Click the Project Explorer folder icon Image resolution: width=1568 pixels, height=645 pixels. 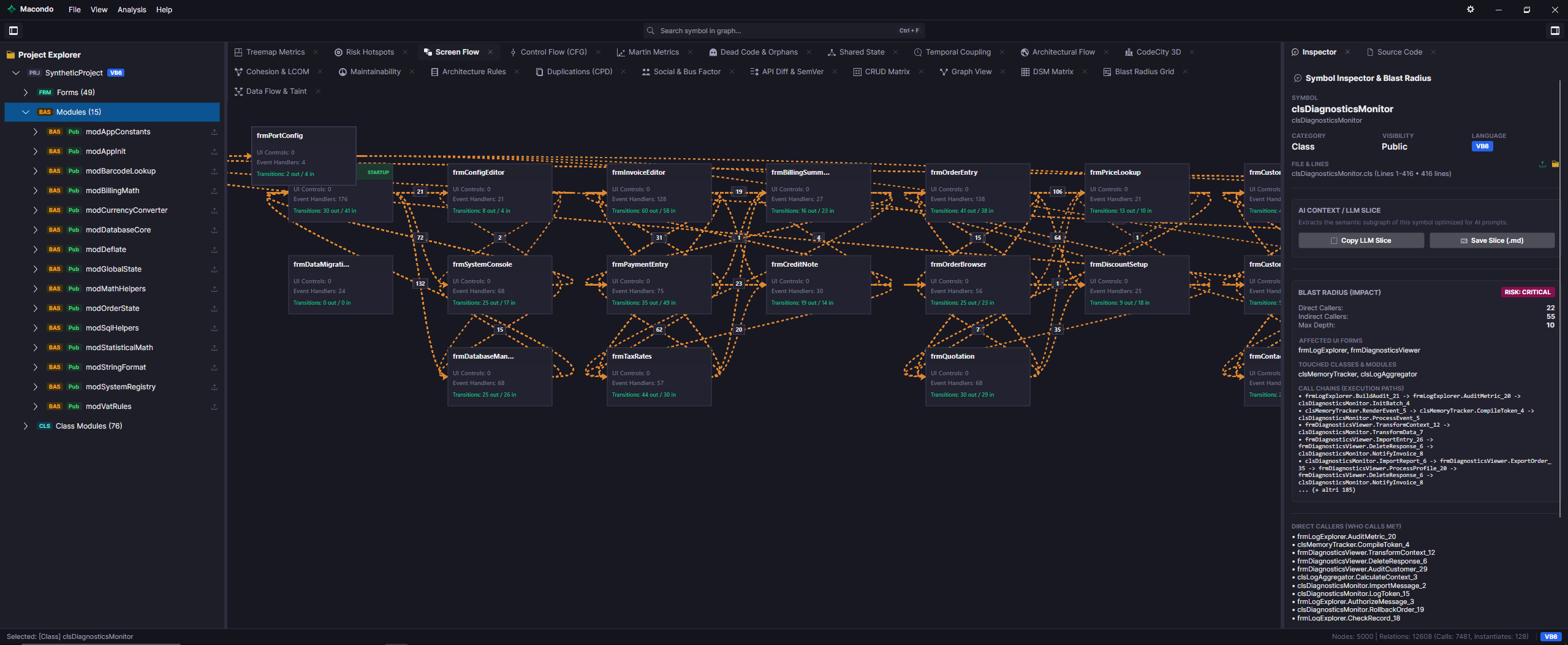pyautogui.click(x=10, y=55)
